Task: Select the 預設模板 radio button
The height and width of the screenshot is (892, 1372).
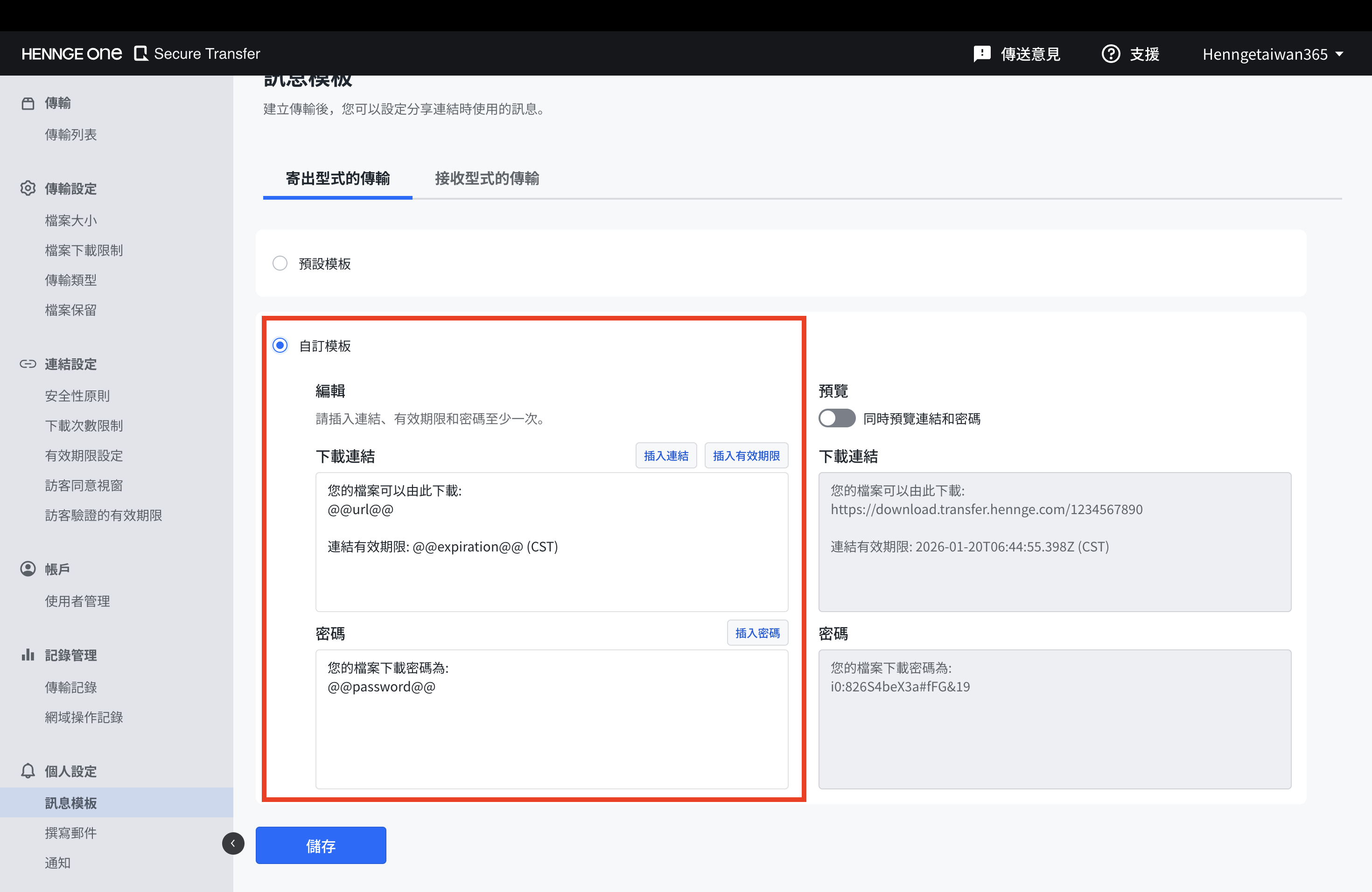Action: [280, 263]
